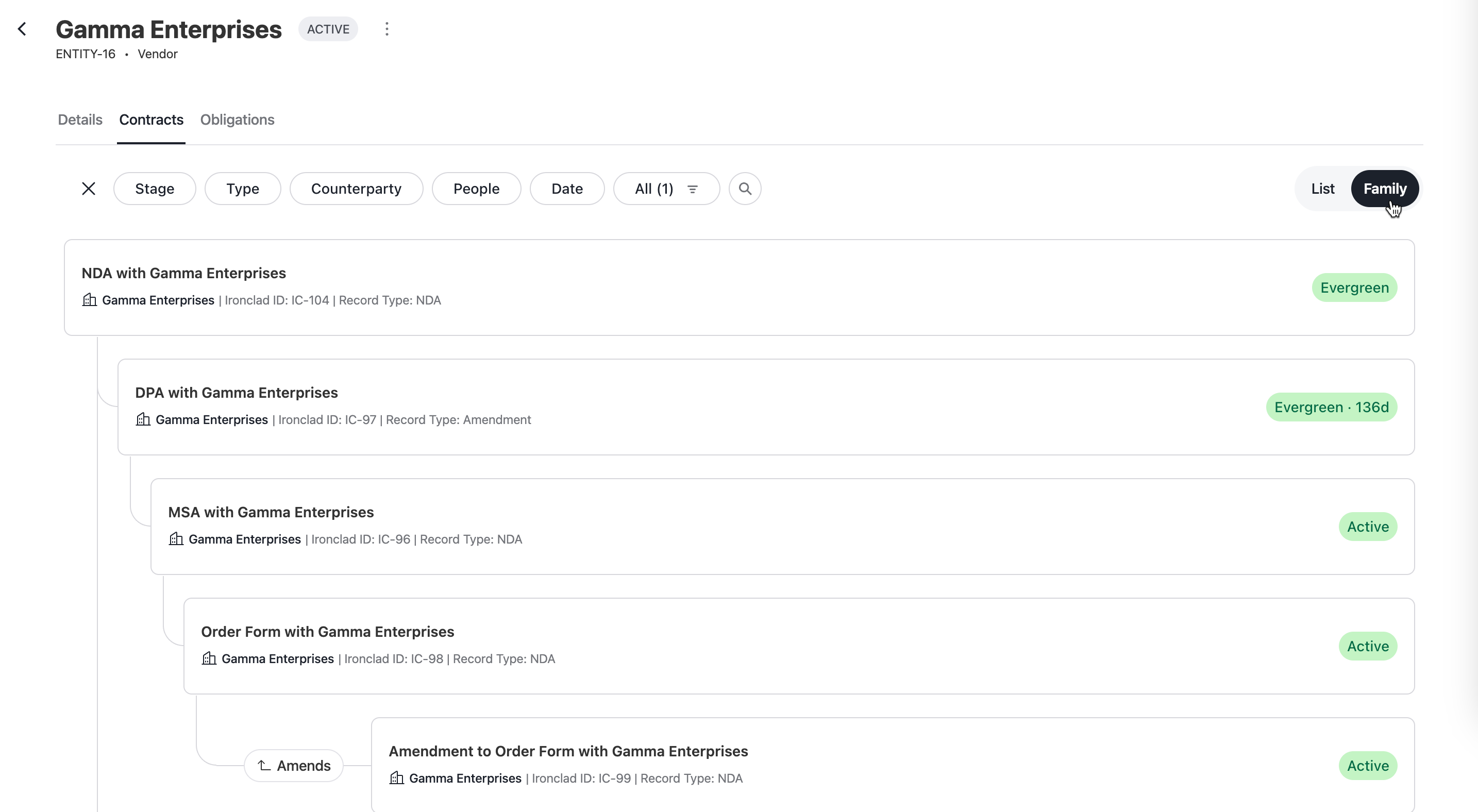
Task: Open the Counterparty filter dropdown
Action: tap(356, 189)
